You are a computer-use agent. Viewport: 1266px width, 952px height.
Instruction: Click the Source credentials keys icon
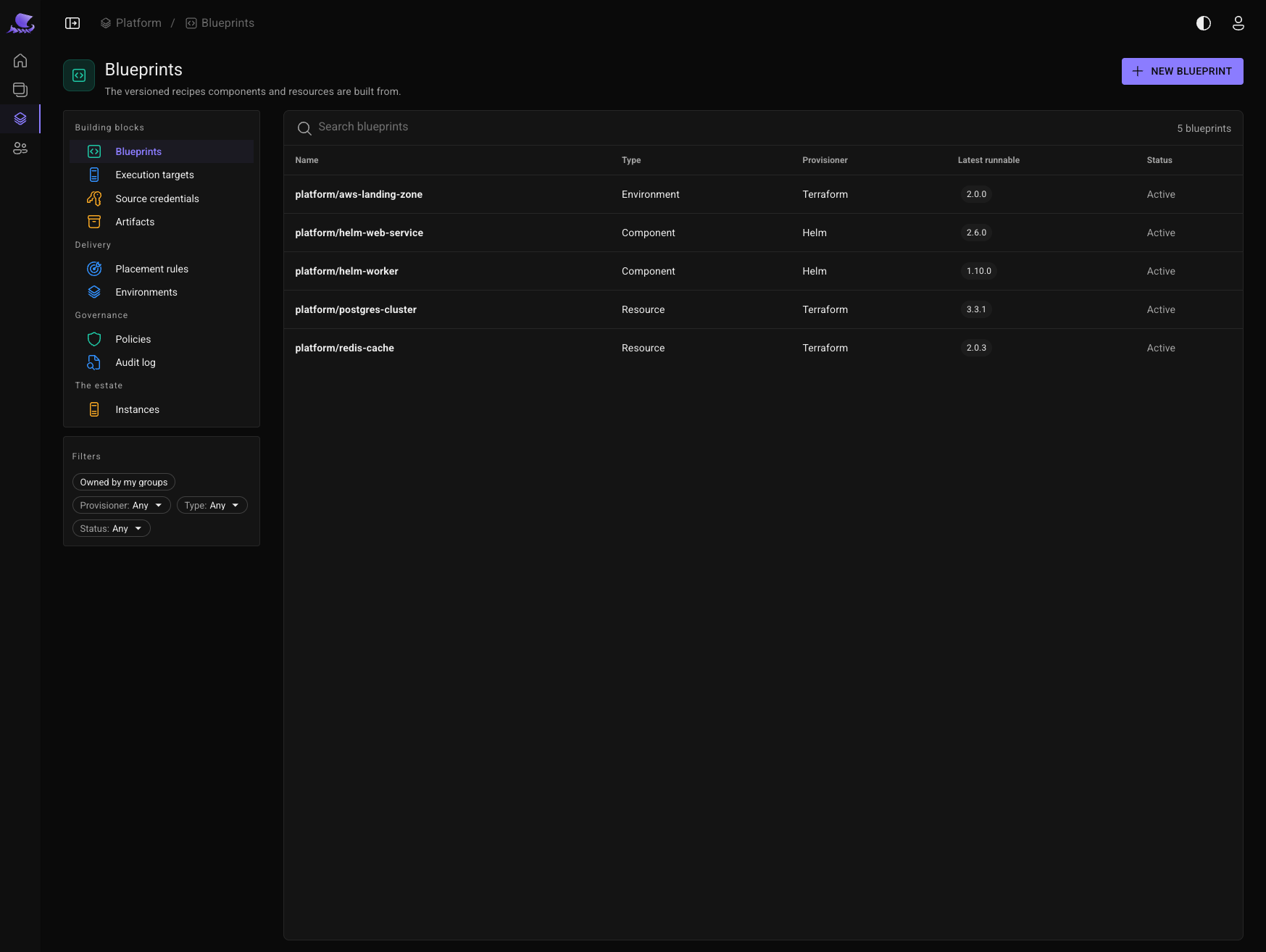tap(94, 199)
